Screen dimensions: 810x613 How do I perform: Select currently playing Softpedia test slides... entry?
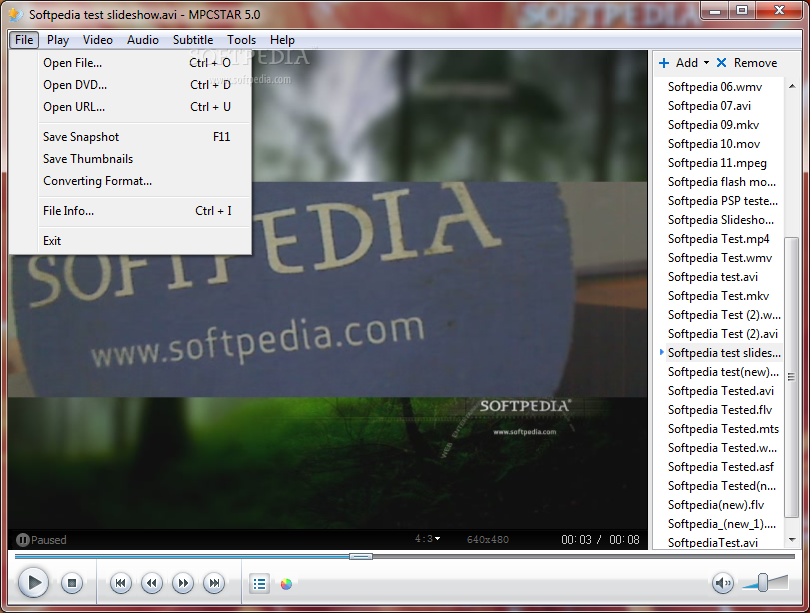pos(724,353)
